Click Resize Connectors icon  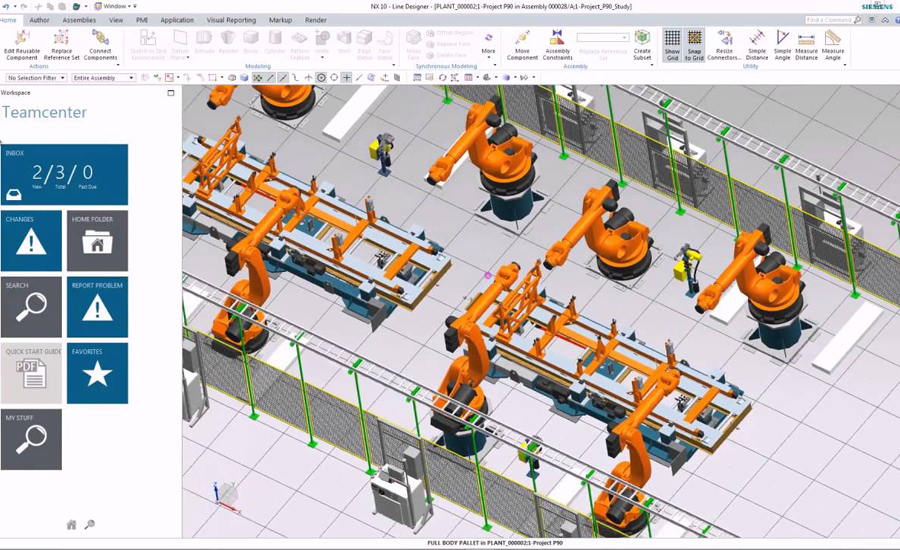tap(724, 43)
